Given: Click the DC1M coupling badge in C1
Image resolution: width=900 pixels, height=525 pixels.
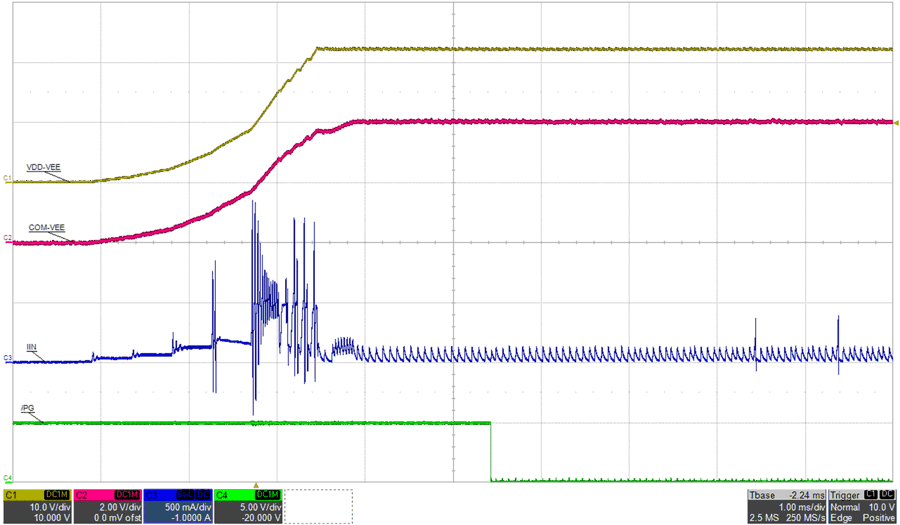Looking at the screenshot, I should (x=55, y=495).
